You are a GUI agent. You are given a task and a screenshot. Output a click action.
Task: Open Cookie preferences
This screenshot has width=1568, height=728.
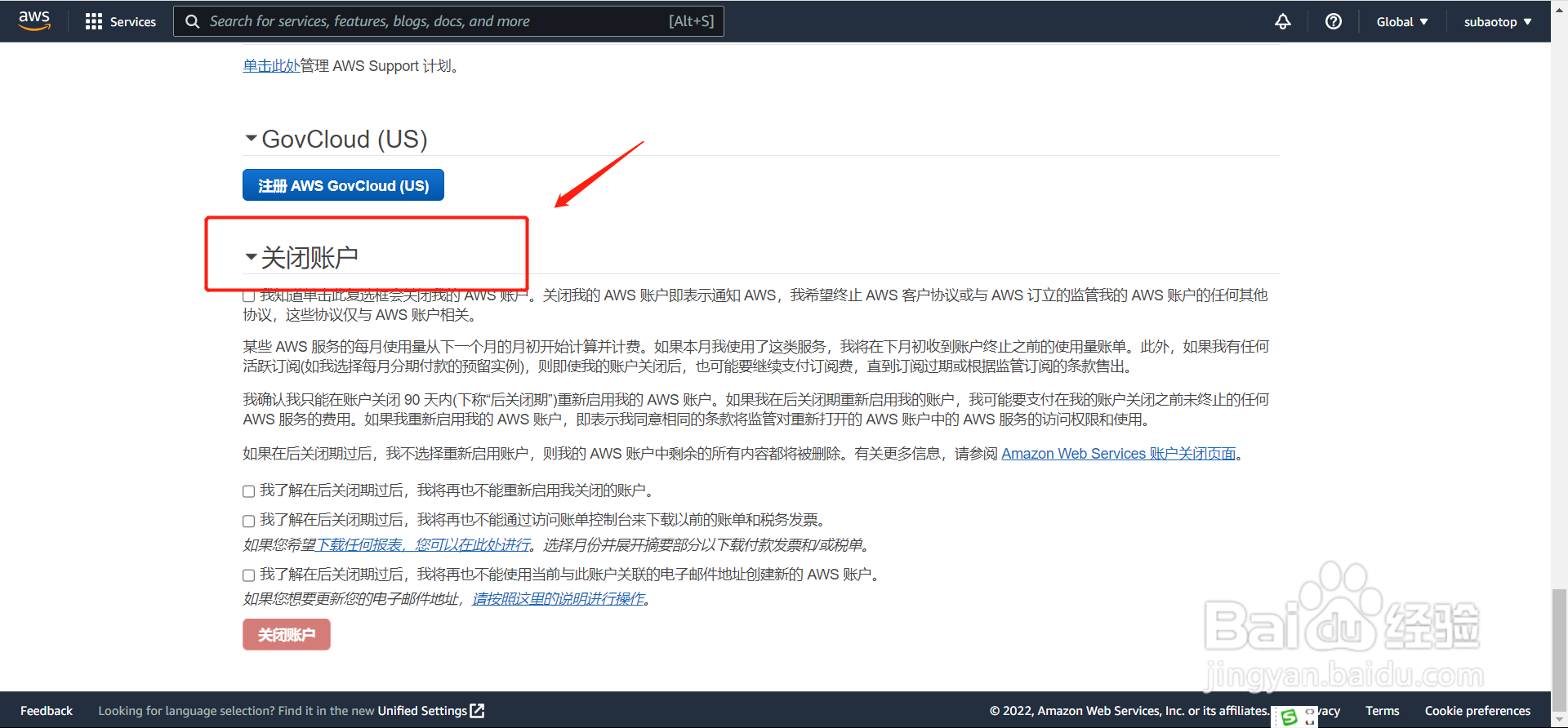point(1477,711)
